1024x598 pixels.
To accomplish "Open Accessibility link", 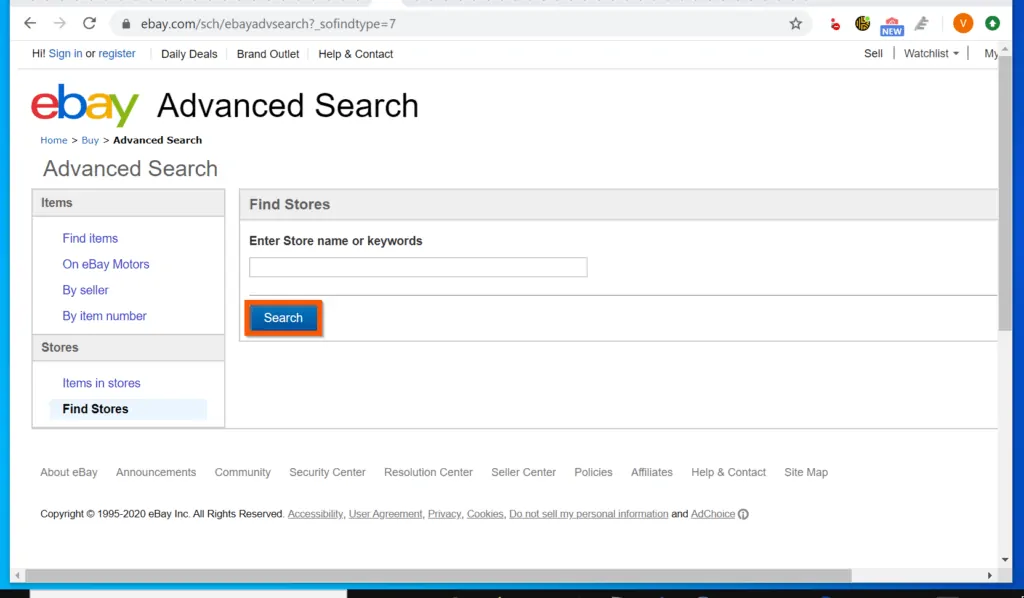I will [x=315, y=514].
